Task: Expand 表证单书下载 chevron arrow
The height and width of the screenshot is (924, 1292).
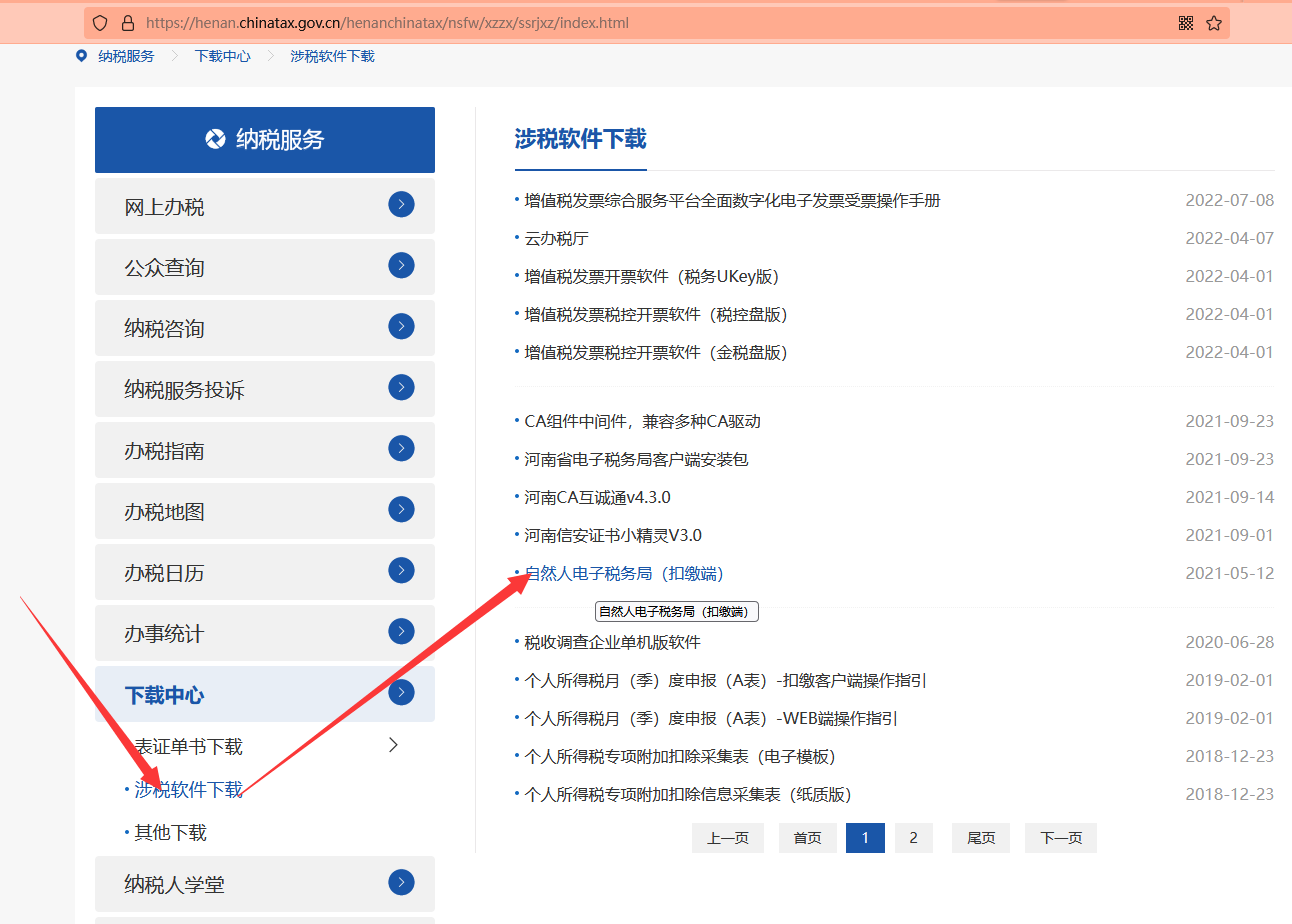Action: click(393, 745)
